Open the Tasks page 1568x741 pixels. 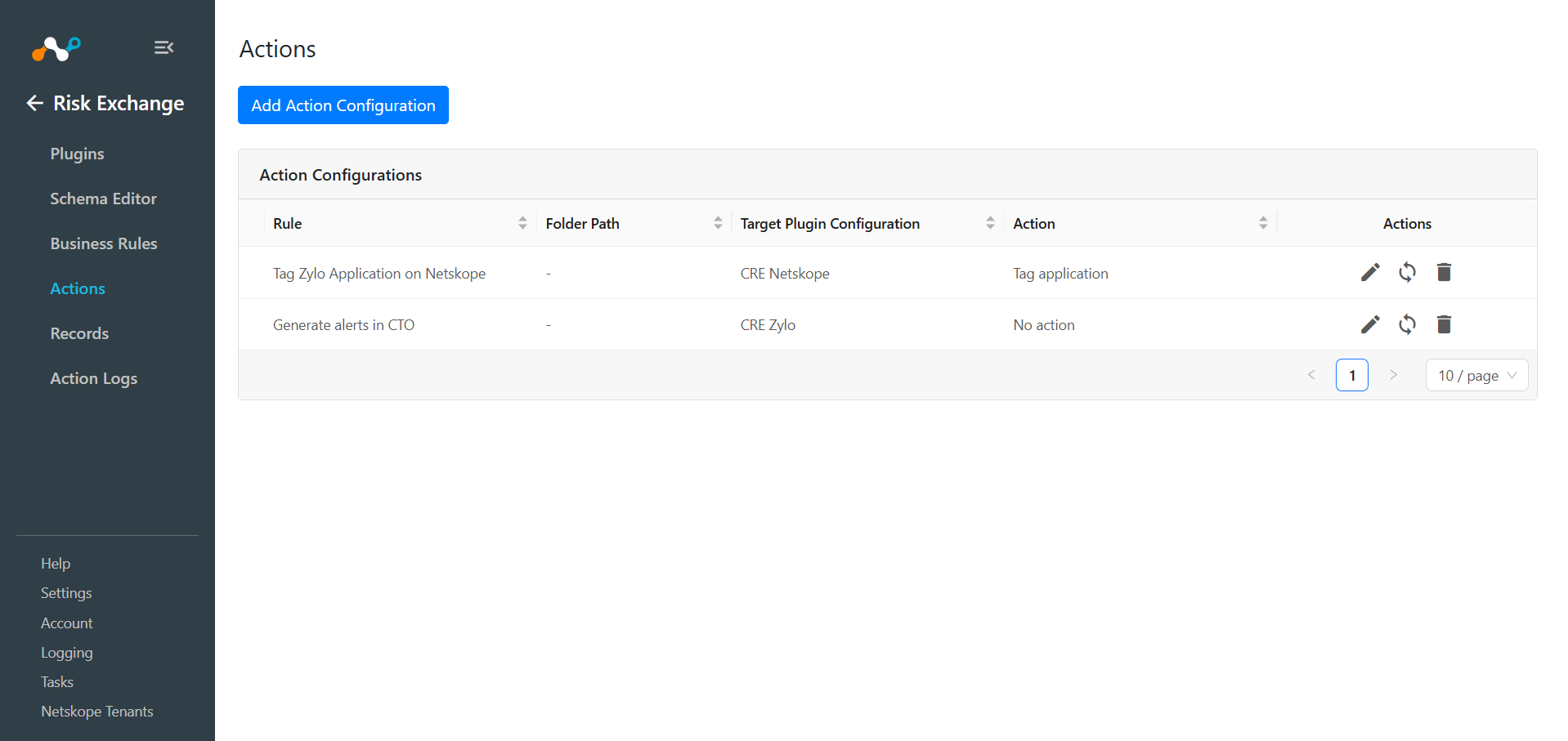coord(57,682)
